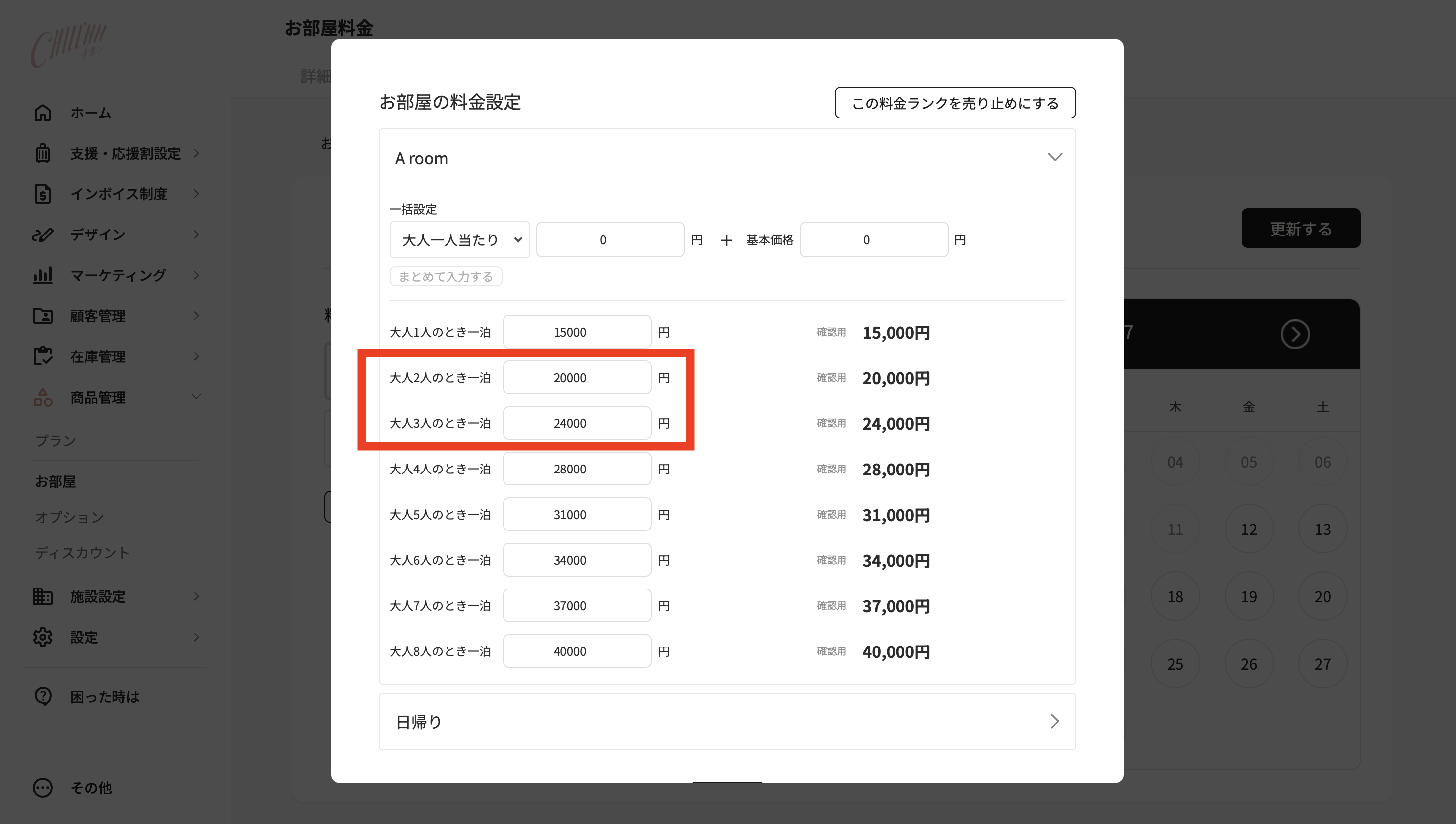The image size is (1456, 824).
Task: Open 支援・応援割設定 via its trash icon
Action: tap(43, 153)
